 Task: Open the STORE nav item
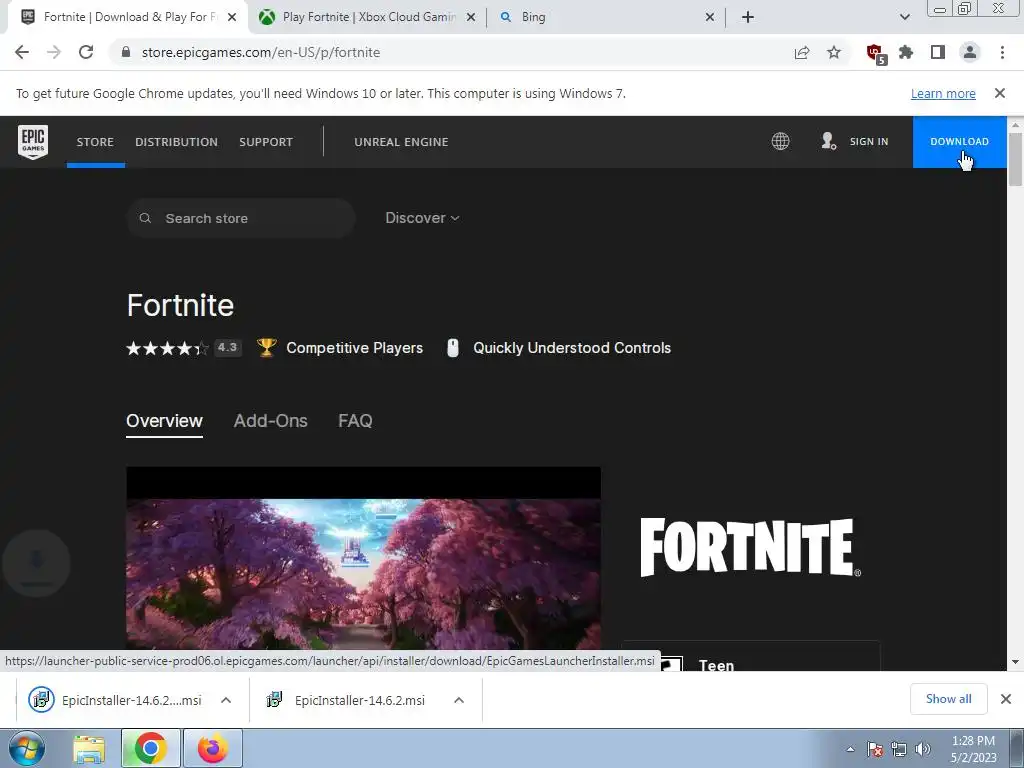(95, 142)
